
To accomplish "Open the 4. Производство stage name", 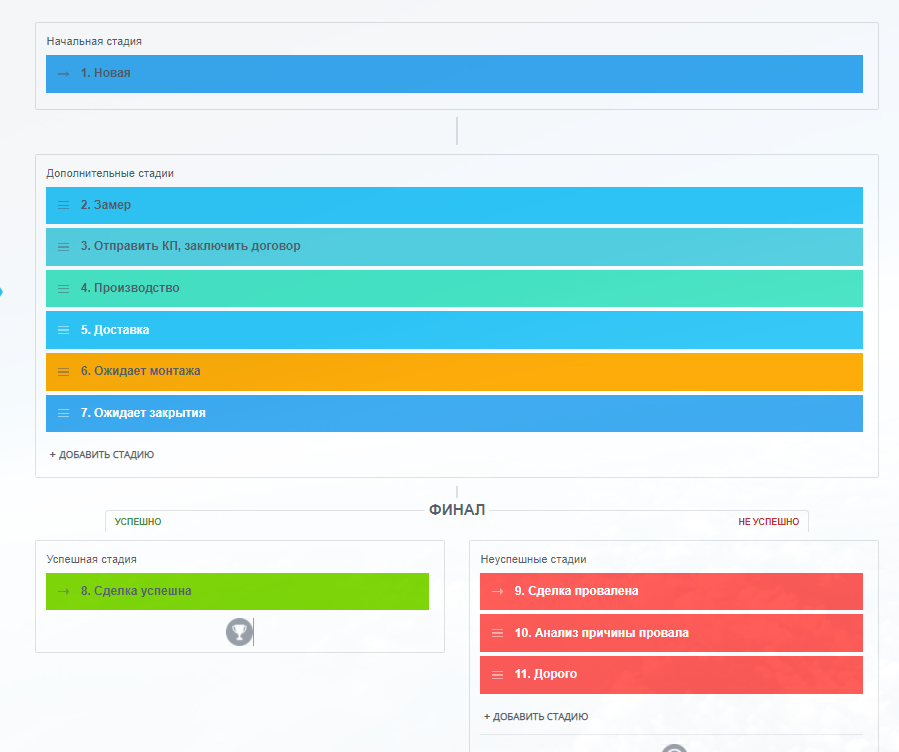I will click(130, 288).
